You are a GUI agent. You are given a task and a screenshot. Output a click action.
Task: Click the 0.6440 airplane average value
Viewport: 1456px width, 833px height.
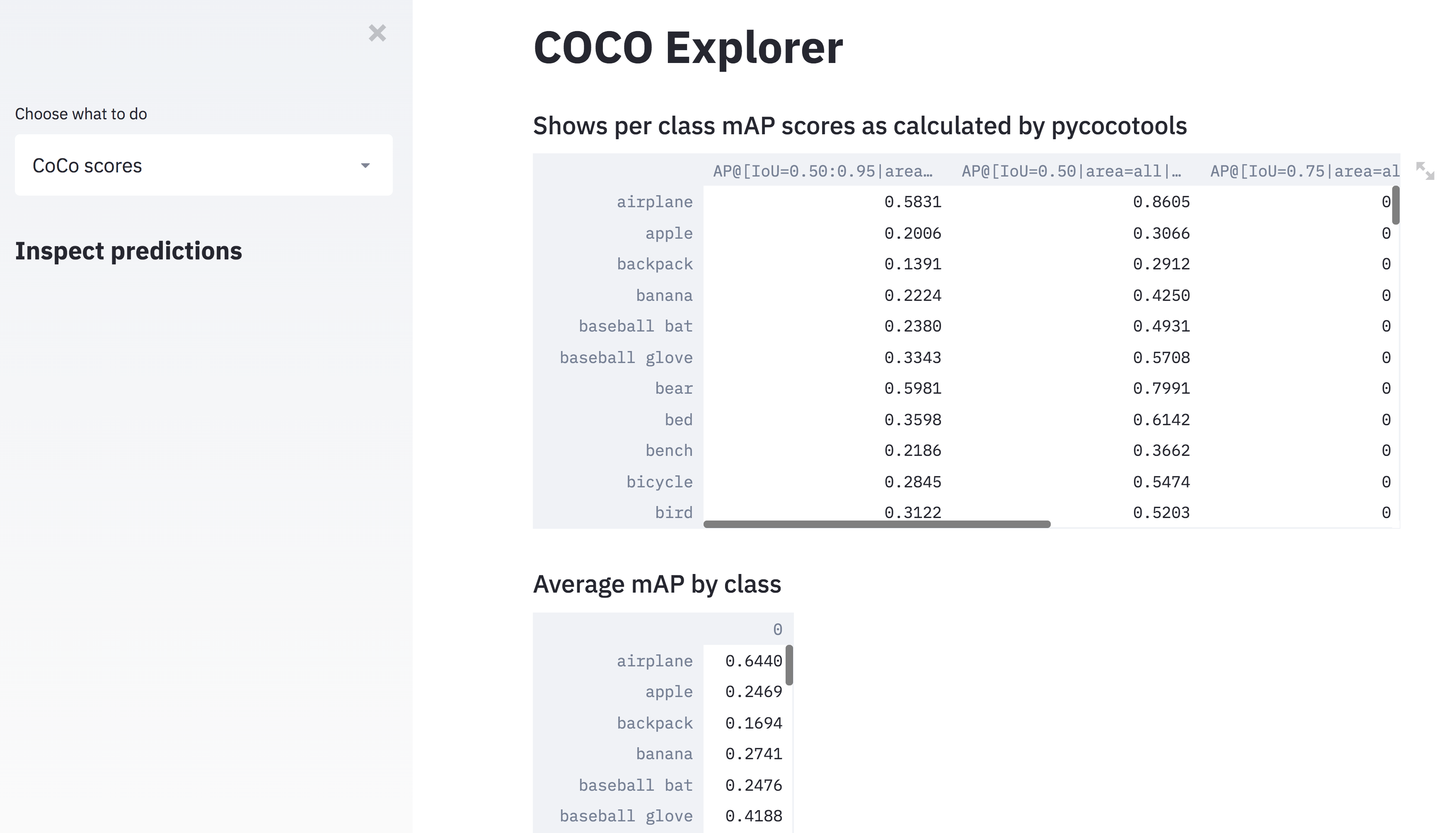click(753, 661)
